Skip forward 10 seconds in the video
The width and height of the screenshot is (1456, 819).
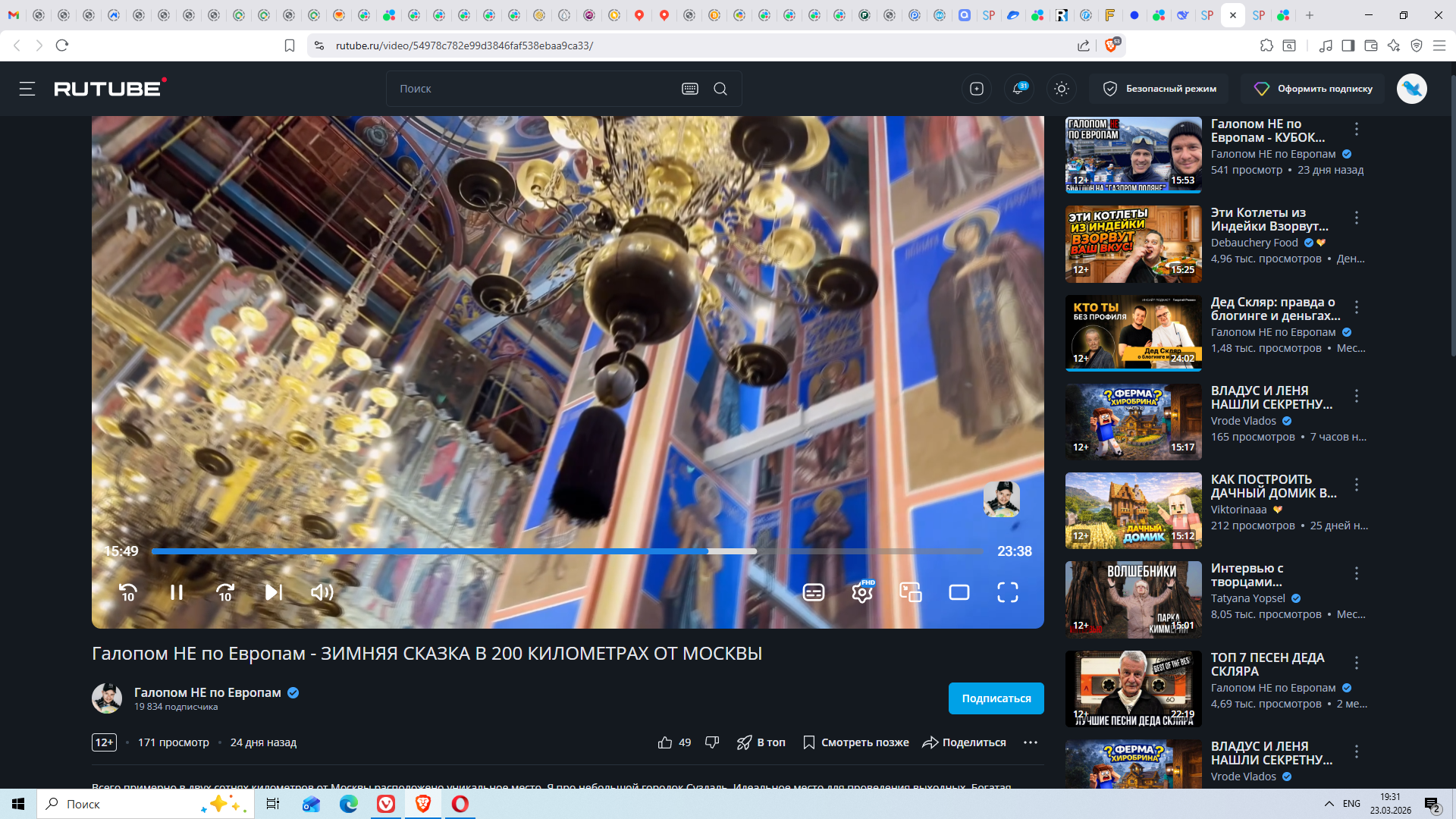[225, 592]
